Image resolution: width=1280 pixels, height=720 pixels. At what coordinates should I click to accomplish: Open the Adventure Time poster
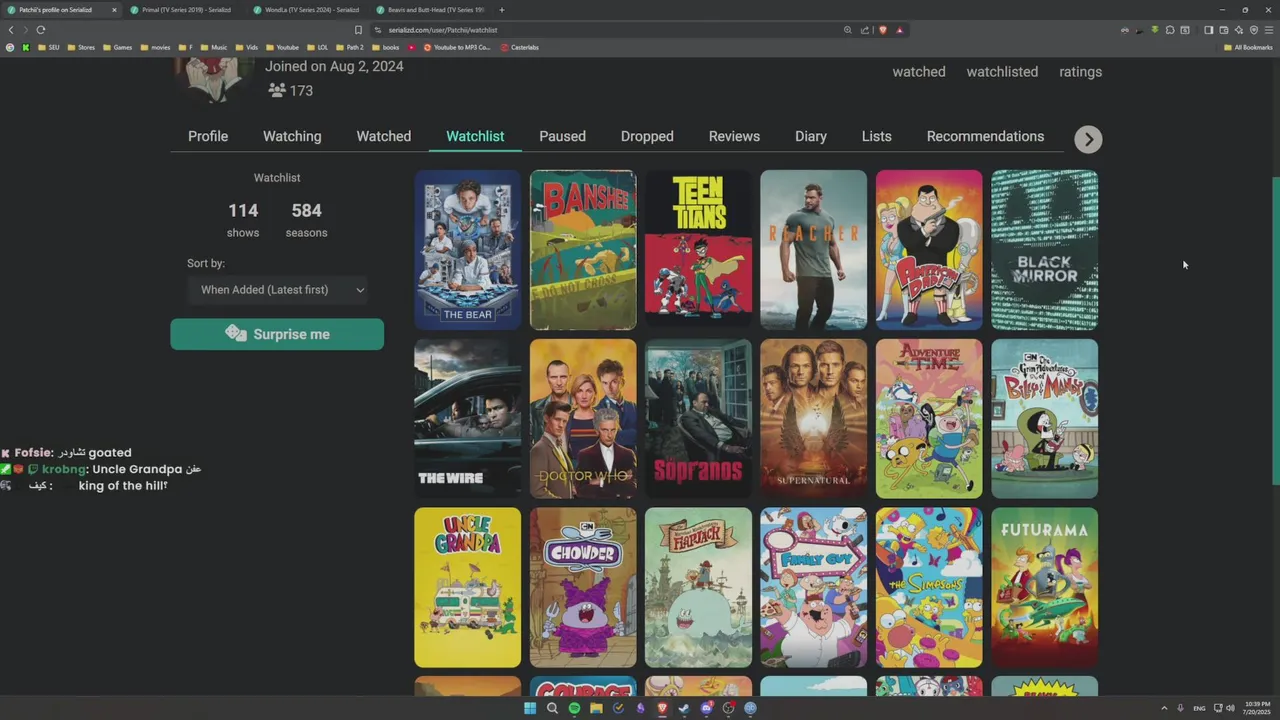tap(929, 418)
